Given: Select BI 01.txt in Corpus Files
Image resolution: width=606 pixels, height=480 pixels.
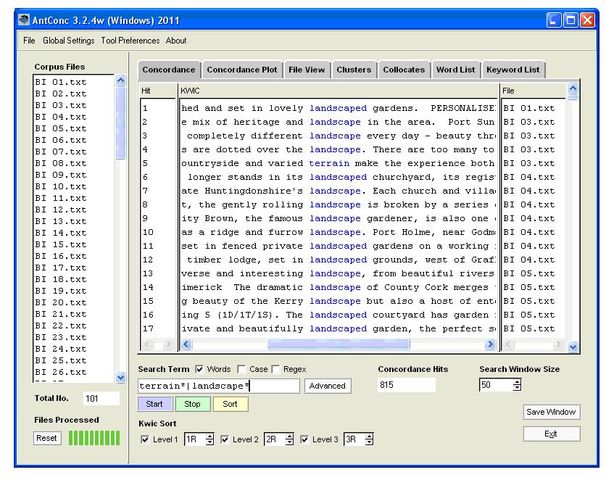Looking at the screenshot, I should click(x=61, y=82).
